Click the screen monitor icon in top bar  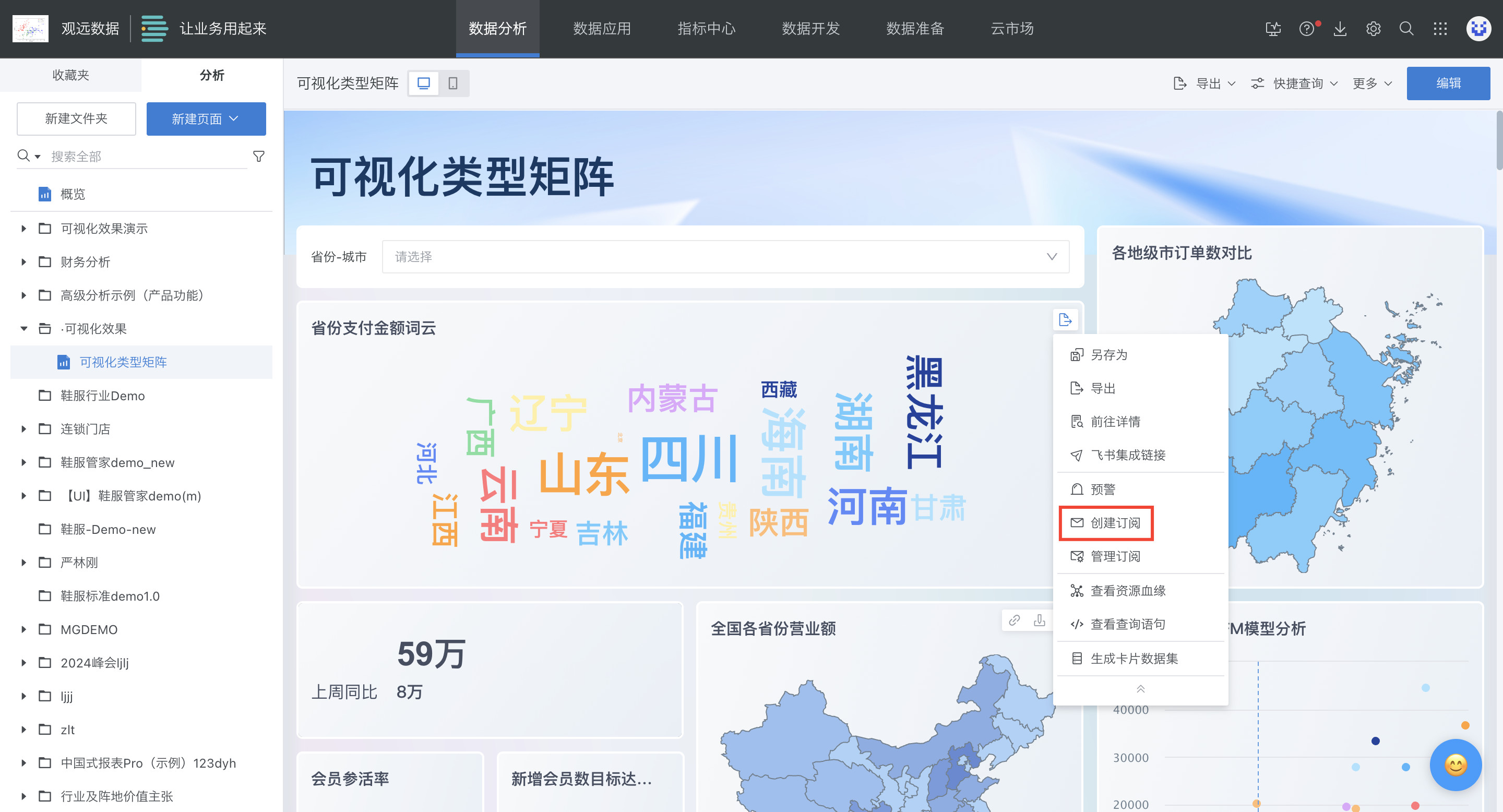1273,29
